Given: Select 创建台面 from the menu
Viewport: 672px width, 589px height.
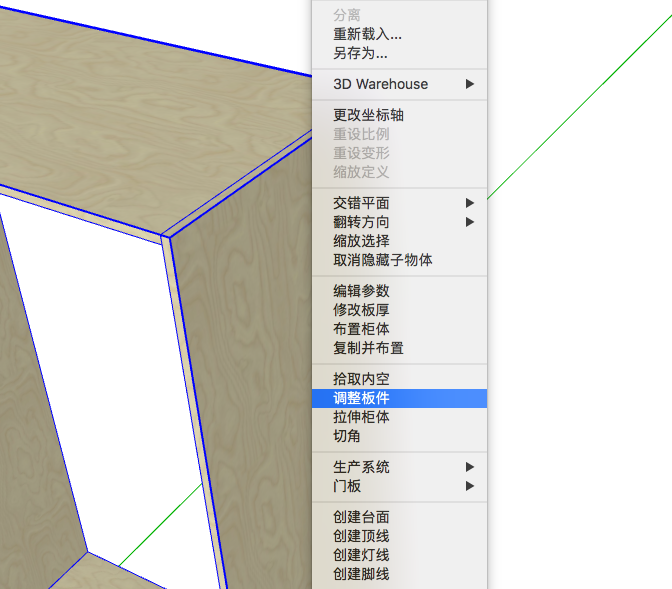Looking at the screenshot, I should pos(361,517).
